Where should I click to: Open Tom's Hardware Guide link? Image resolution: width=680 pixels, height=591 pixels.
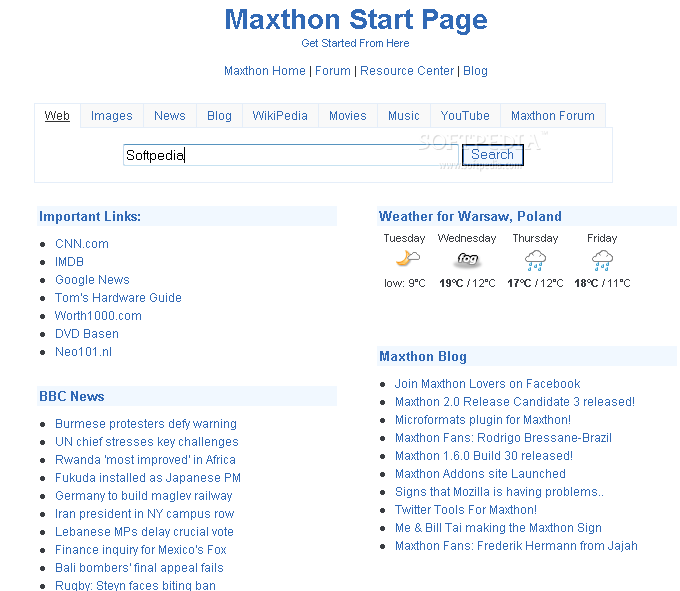point(118,298)
